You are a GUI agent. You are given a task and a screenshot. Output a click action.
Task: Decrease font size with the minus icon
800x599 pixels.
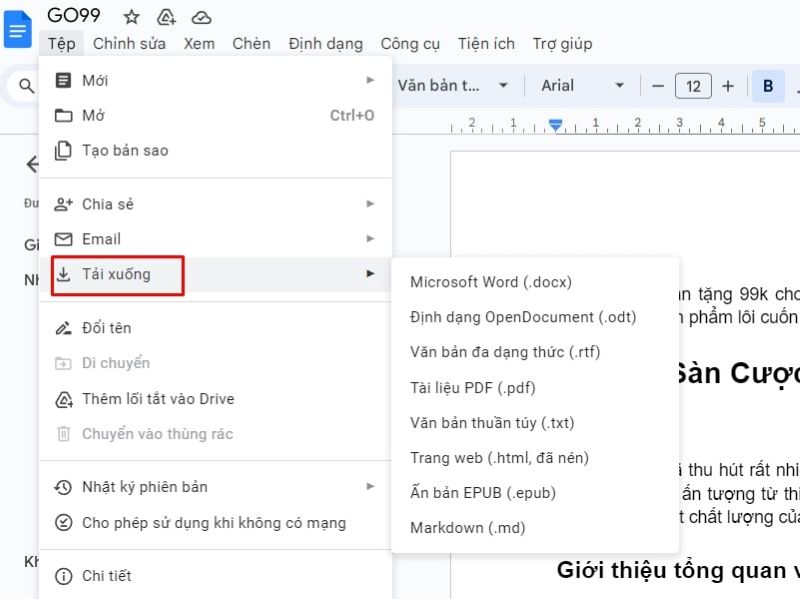click(657, 85)
